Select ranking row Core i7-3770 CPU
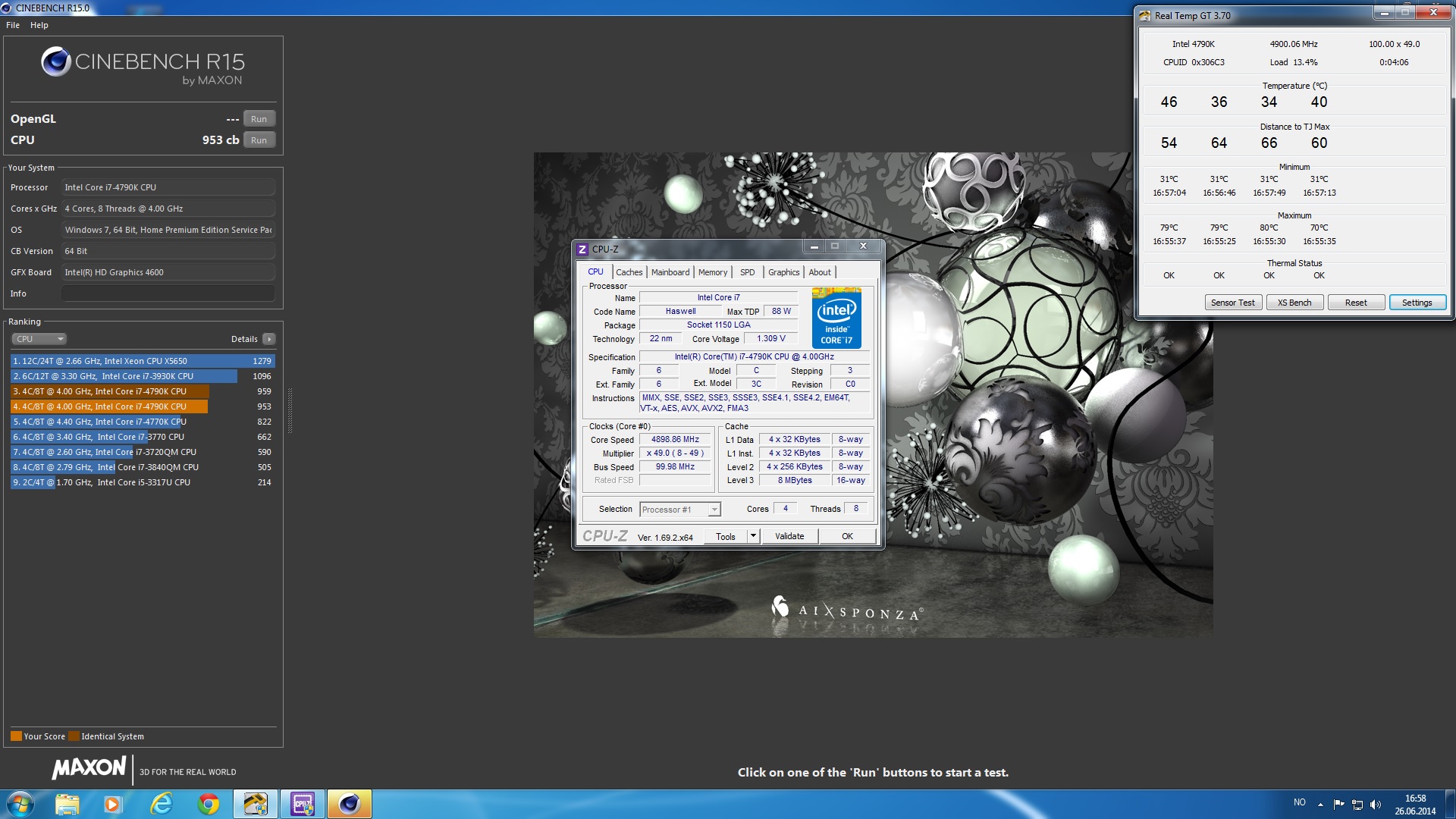 pyautogui.click(x=143, y=437)
